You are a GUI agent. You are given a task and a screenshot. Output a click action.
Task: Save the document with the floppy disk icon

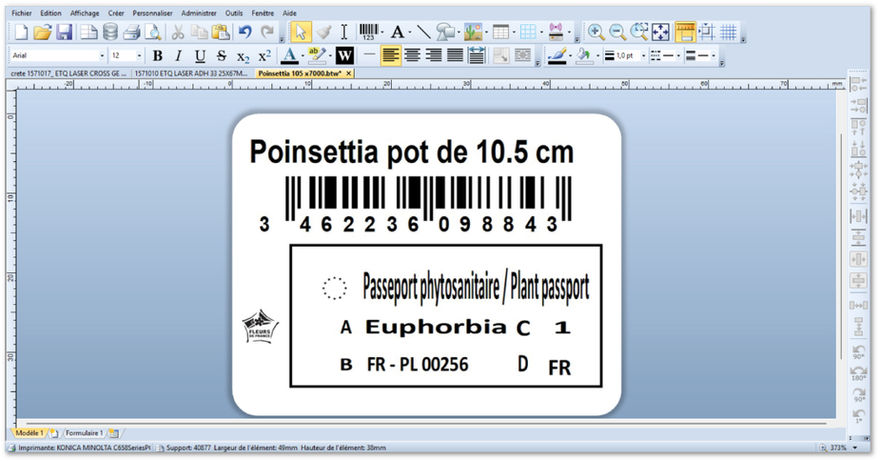[x=65, y=32]
